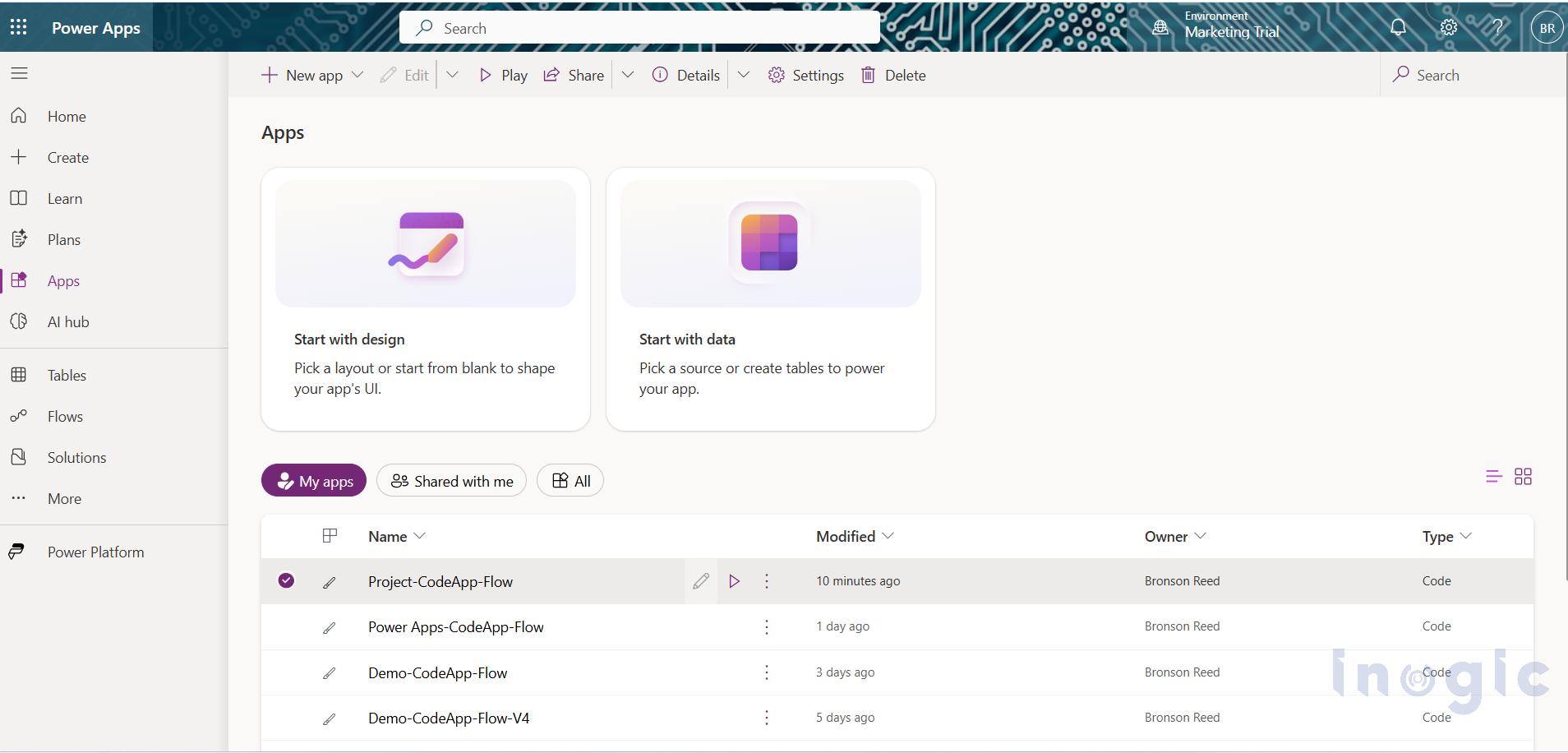The width and height of the screenshot is (1568, 753).
Task: Open notifications bell icon
Action: click(1398, 27)
